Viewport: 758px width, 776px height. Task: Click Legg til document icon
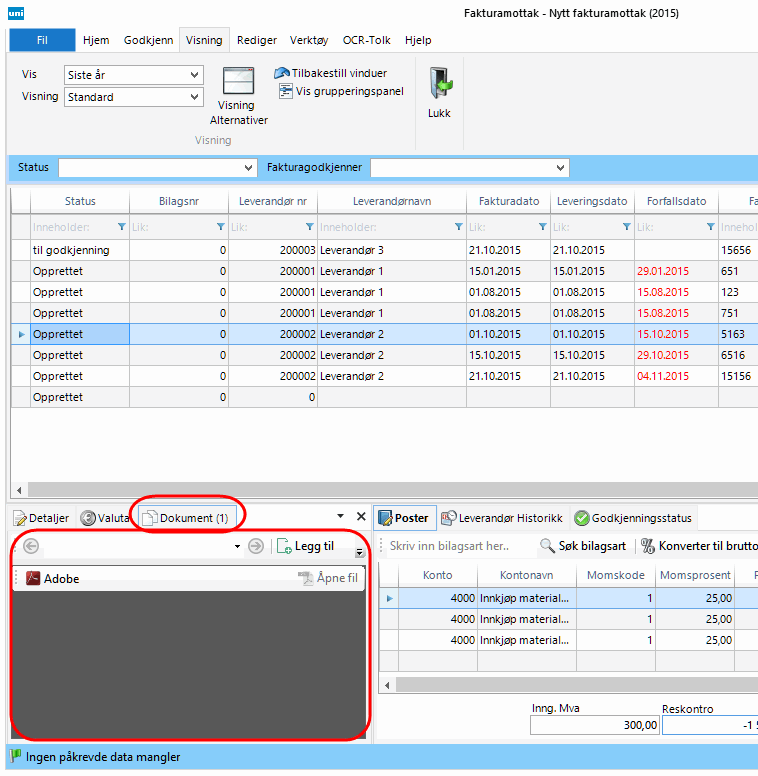tap(284, 546)
